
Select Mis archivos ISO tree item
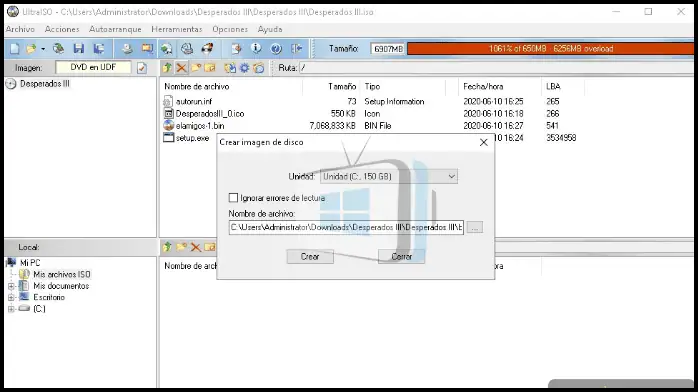tap(61, 275)
